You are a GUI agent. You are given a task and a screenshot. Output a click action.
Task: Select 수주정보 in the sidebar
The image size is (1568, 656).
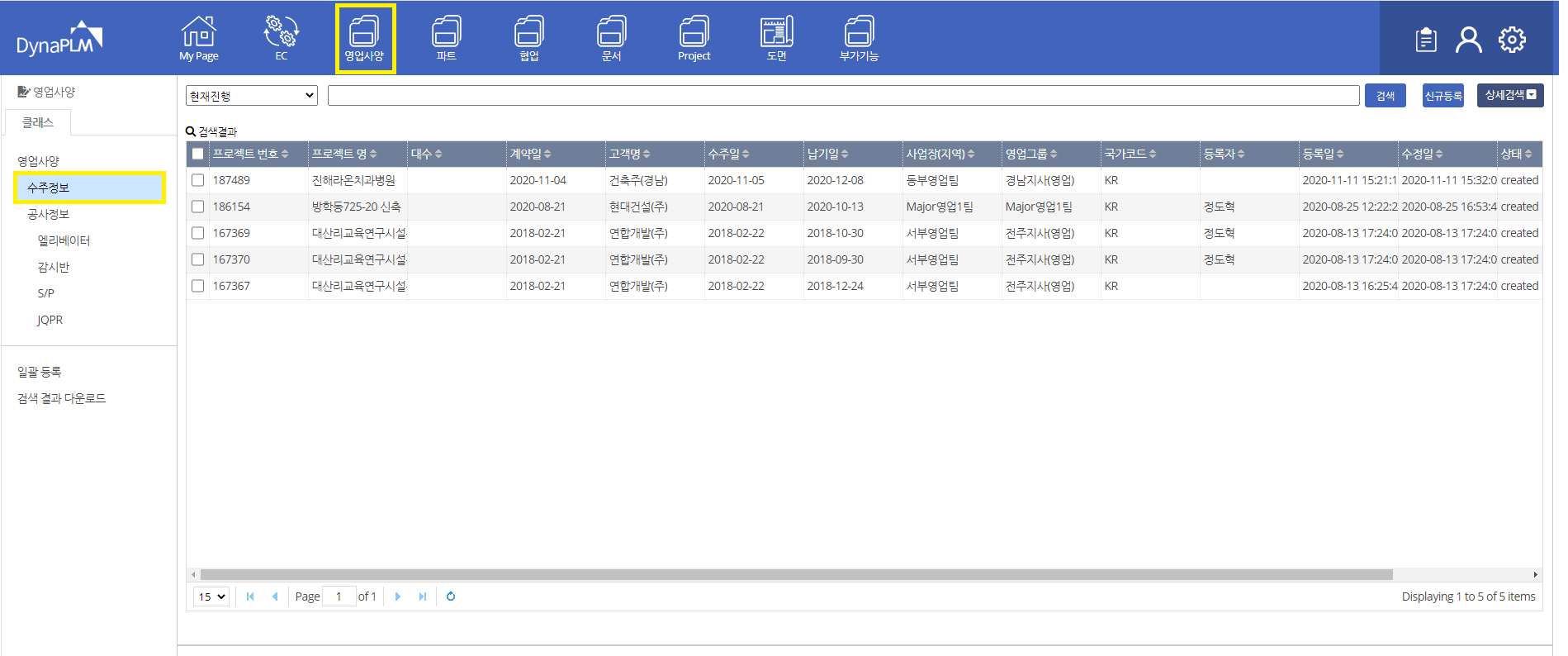pyautogui.click(x=89, y=188)
